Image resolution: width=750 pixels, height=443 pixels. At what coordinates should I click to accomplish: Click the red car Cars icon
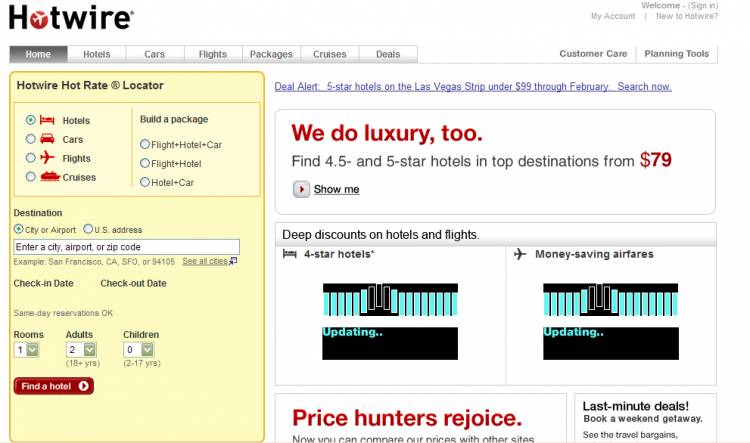tap(47, 139)
